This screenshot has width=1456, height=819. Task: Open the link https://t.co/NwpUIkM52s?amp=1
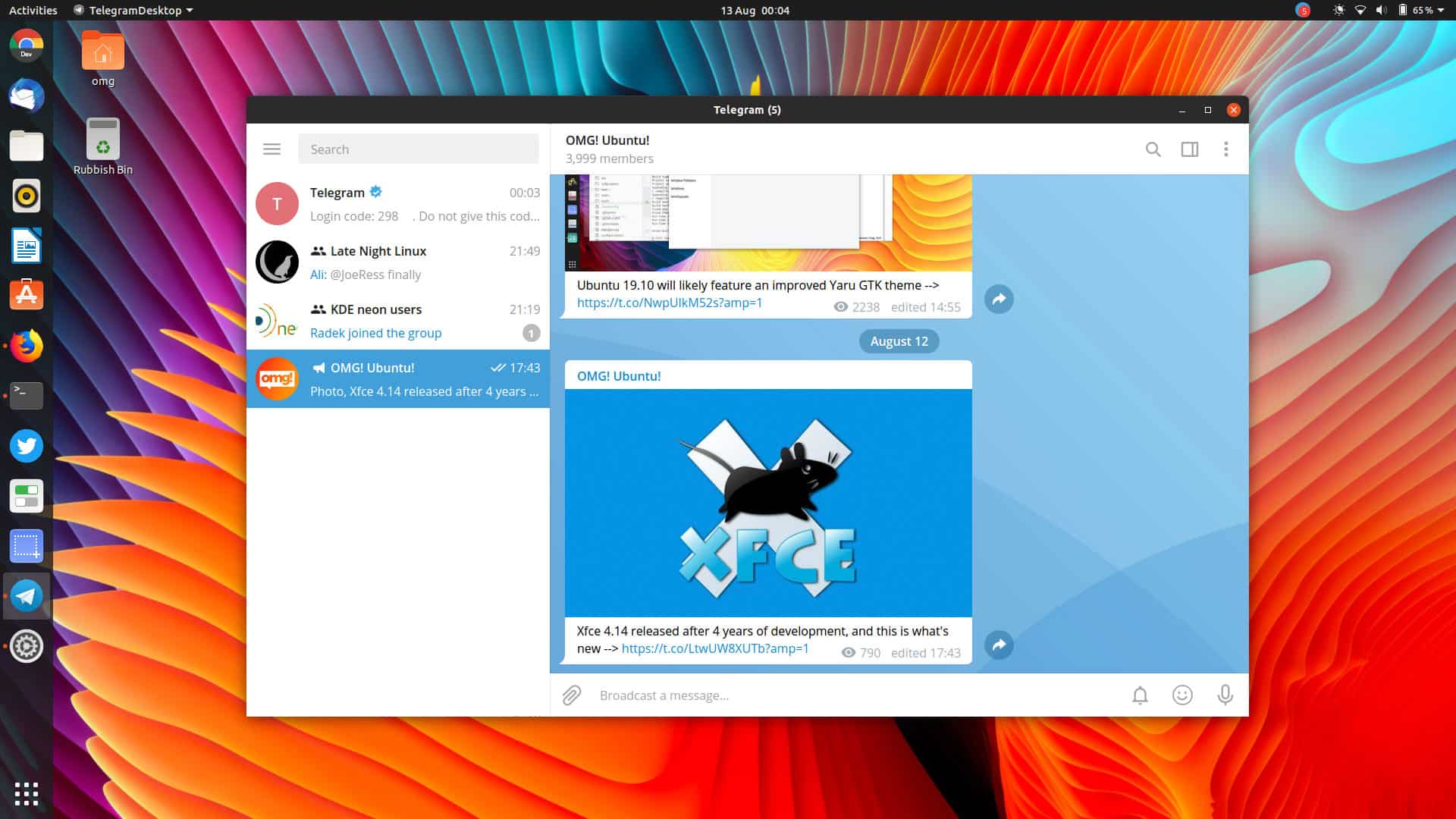[x=670, y=303]
